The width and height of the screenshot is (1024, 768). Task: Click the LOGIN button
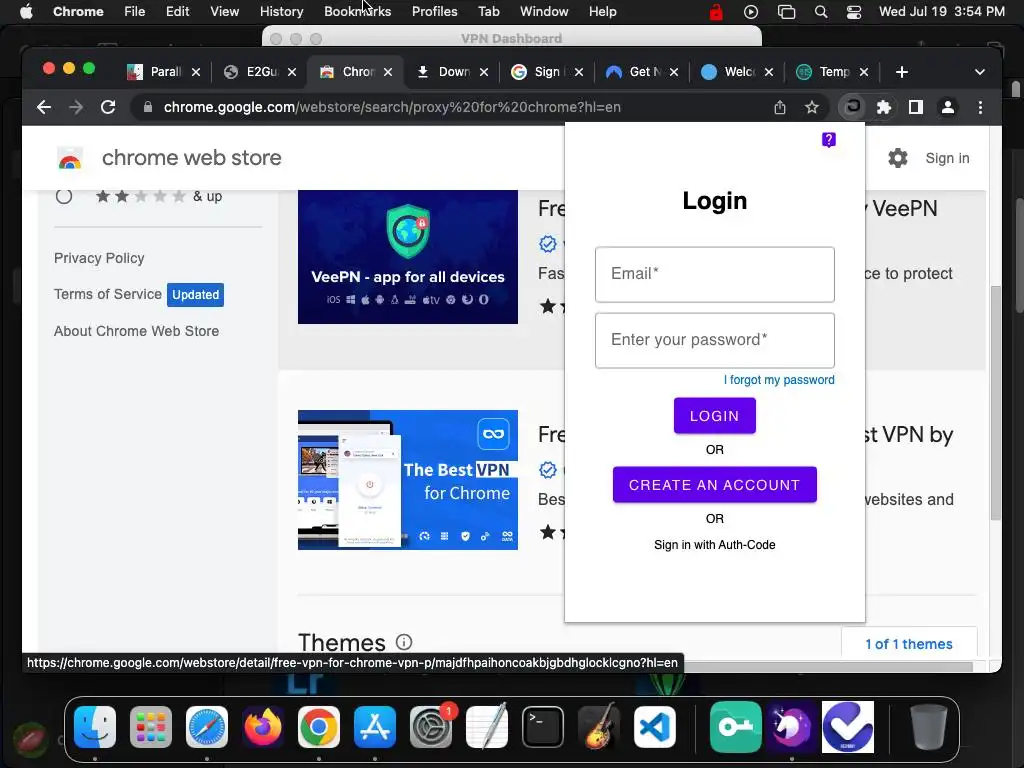click(714, 416)
